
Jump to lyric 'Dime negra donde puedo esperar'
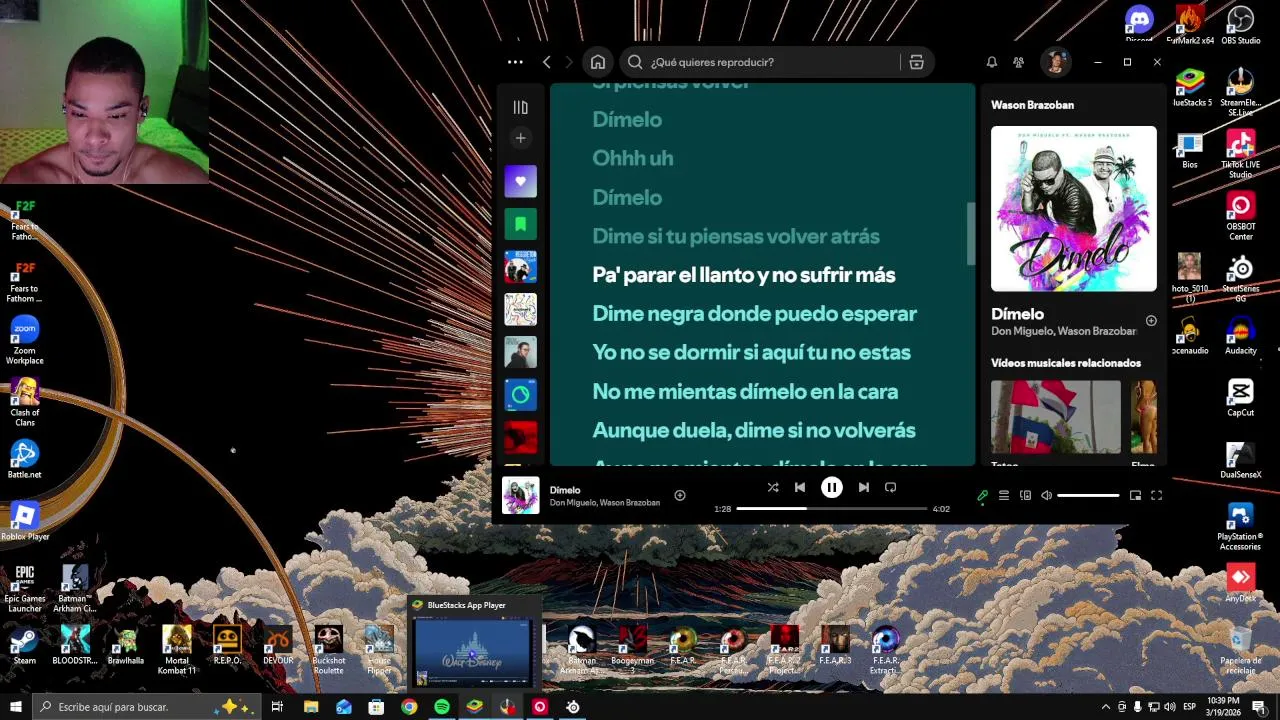pyautogui.click(x=754, y=314)
